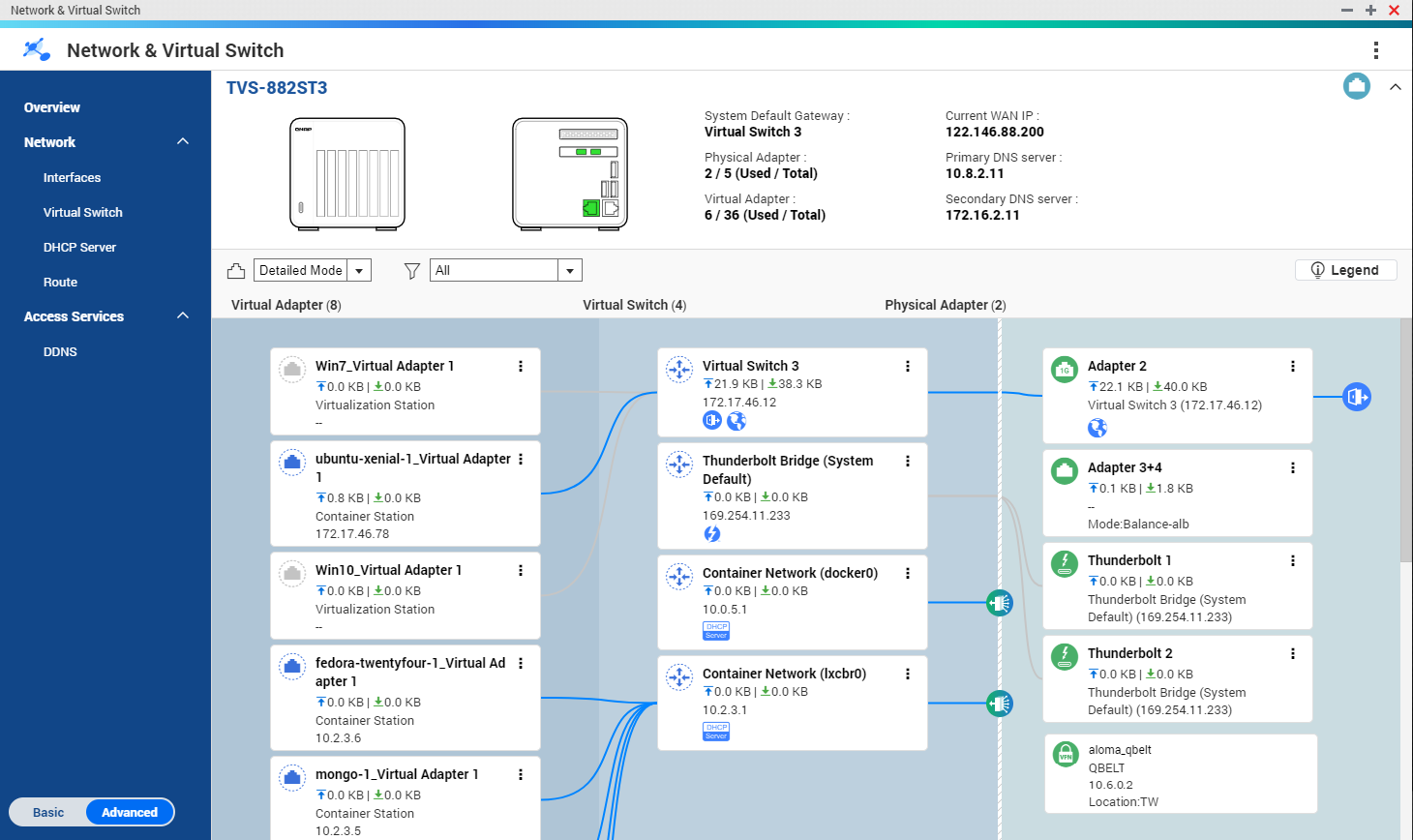Screen dimensions: 1413x840
Task: Open the Win7_Virtual Adapter 1 options menu
Action: tap(521, 366)
